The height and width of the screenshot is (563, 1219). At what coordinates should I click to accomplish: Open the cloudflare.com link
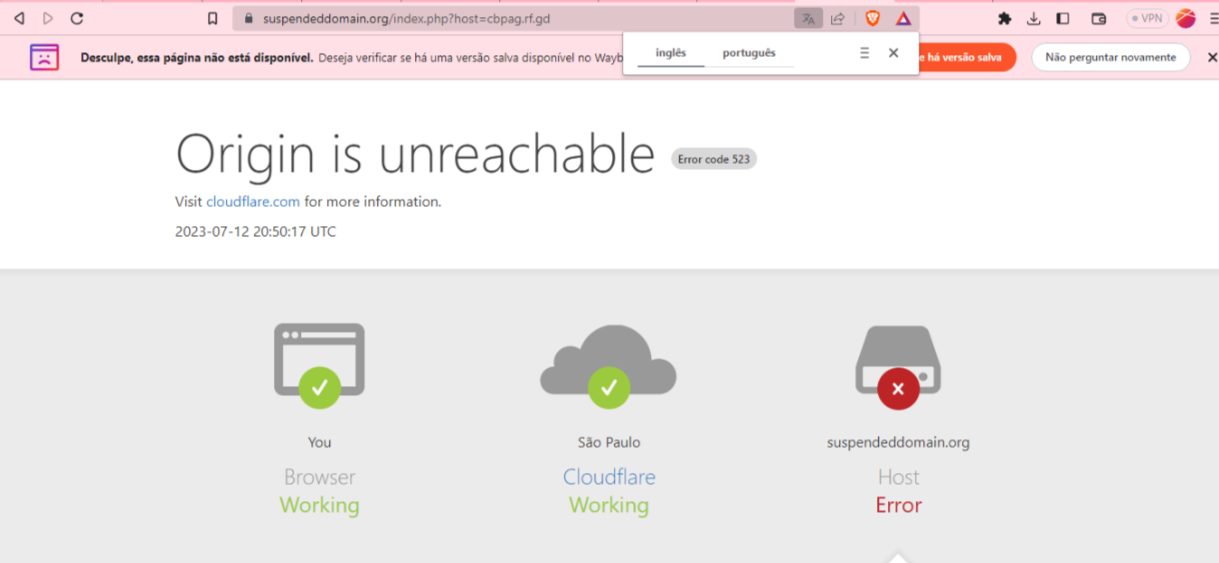pos(253,202)
